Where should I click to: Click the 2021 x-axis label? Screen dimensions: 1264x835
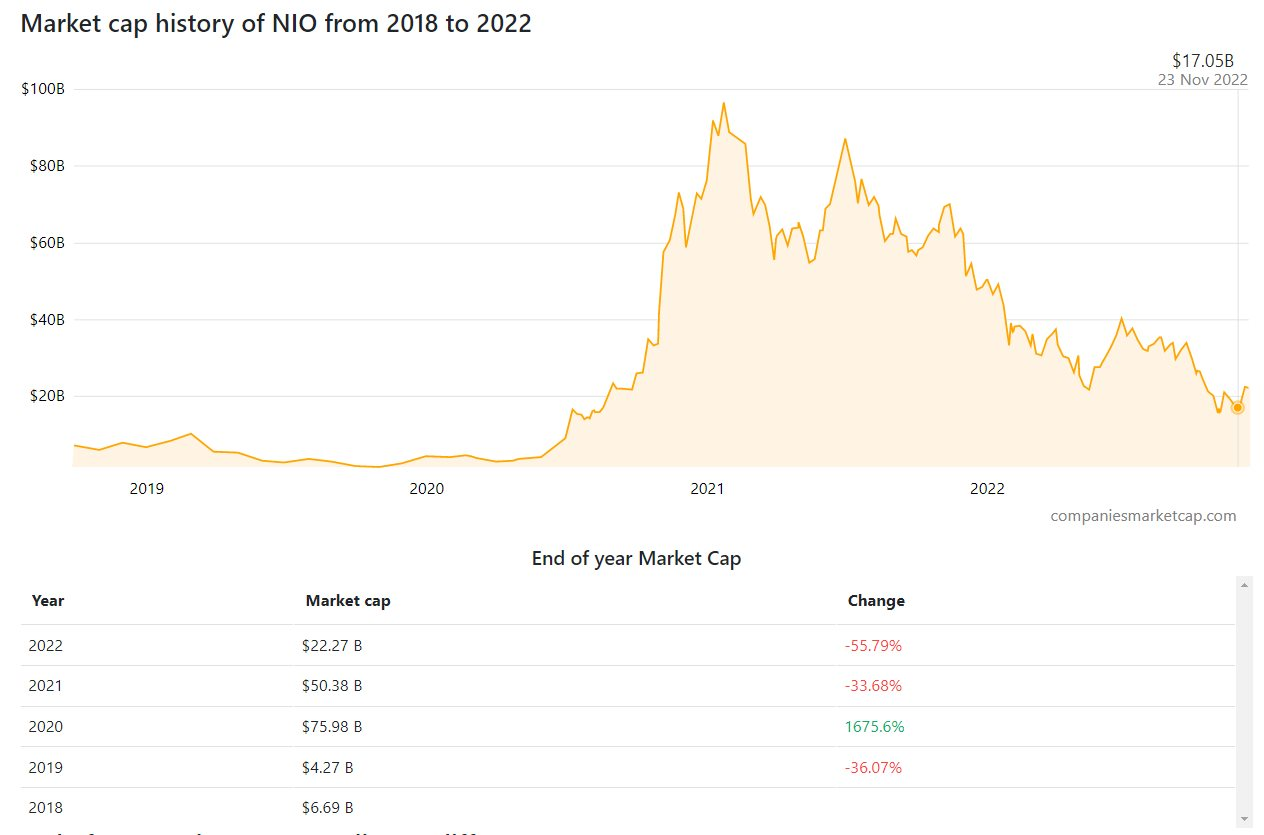(707, 489)
